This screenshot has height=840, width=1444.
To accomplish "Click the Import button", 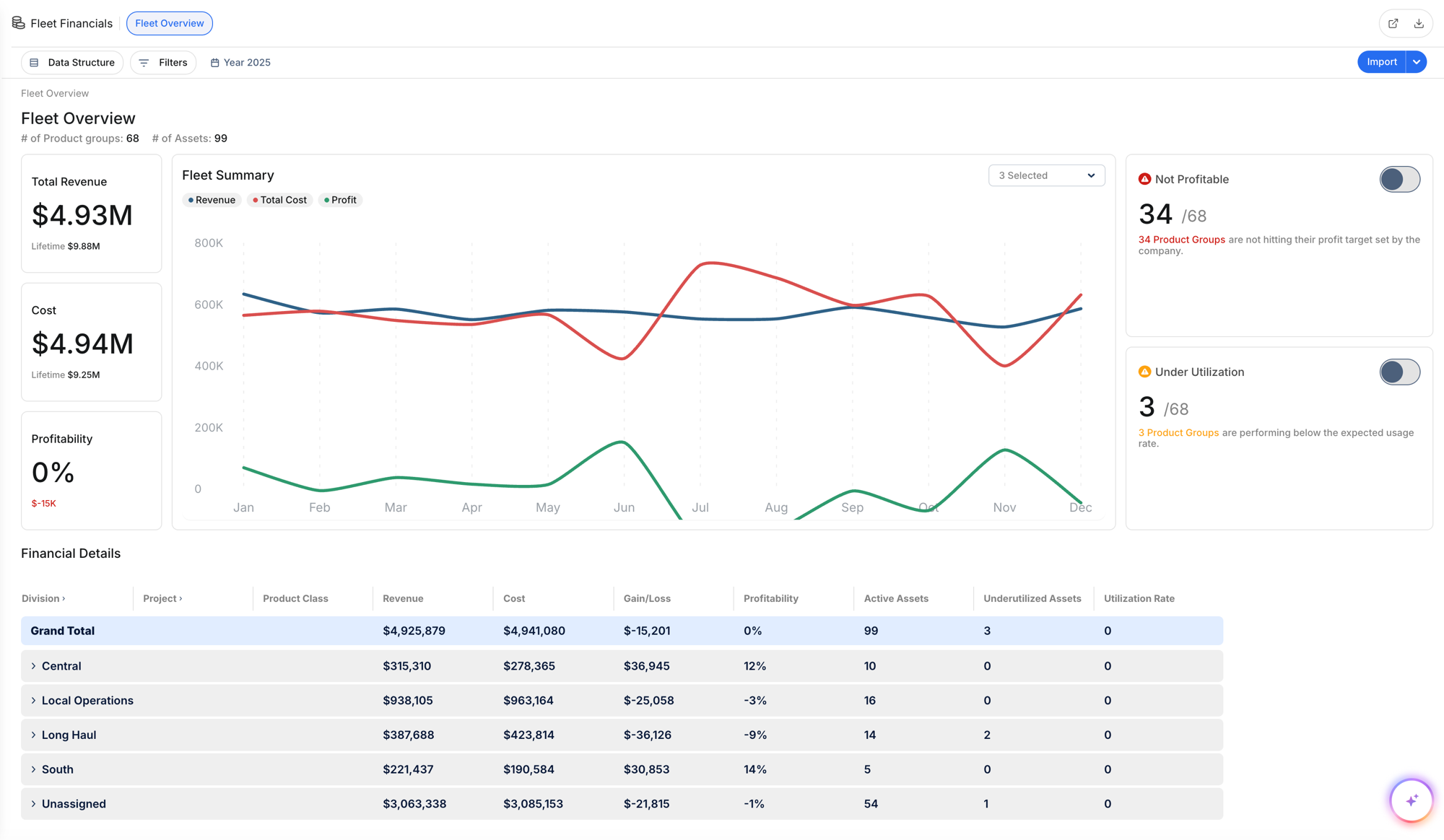I will (x=1380, y=62).
